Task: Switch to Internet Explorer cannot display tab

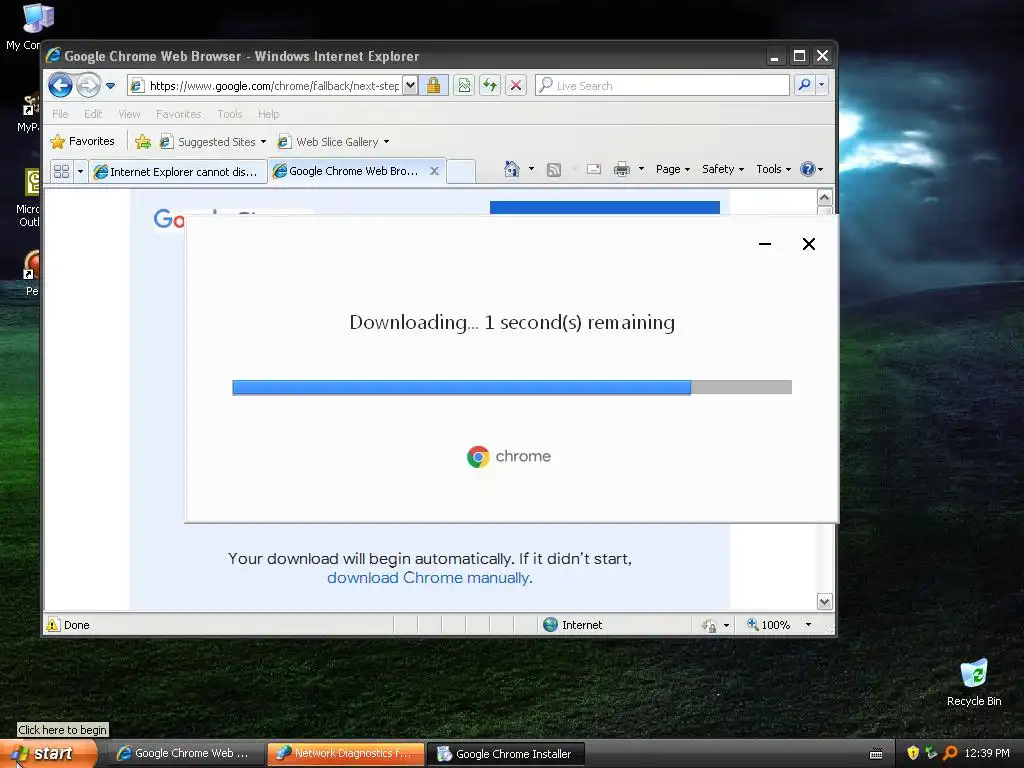Action: coord(178,171)
